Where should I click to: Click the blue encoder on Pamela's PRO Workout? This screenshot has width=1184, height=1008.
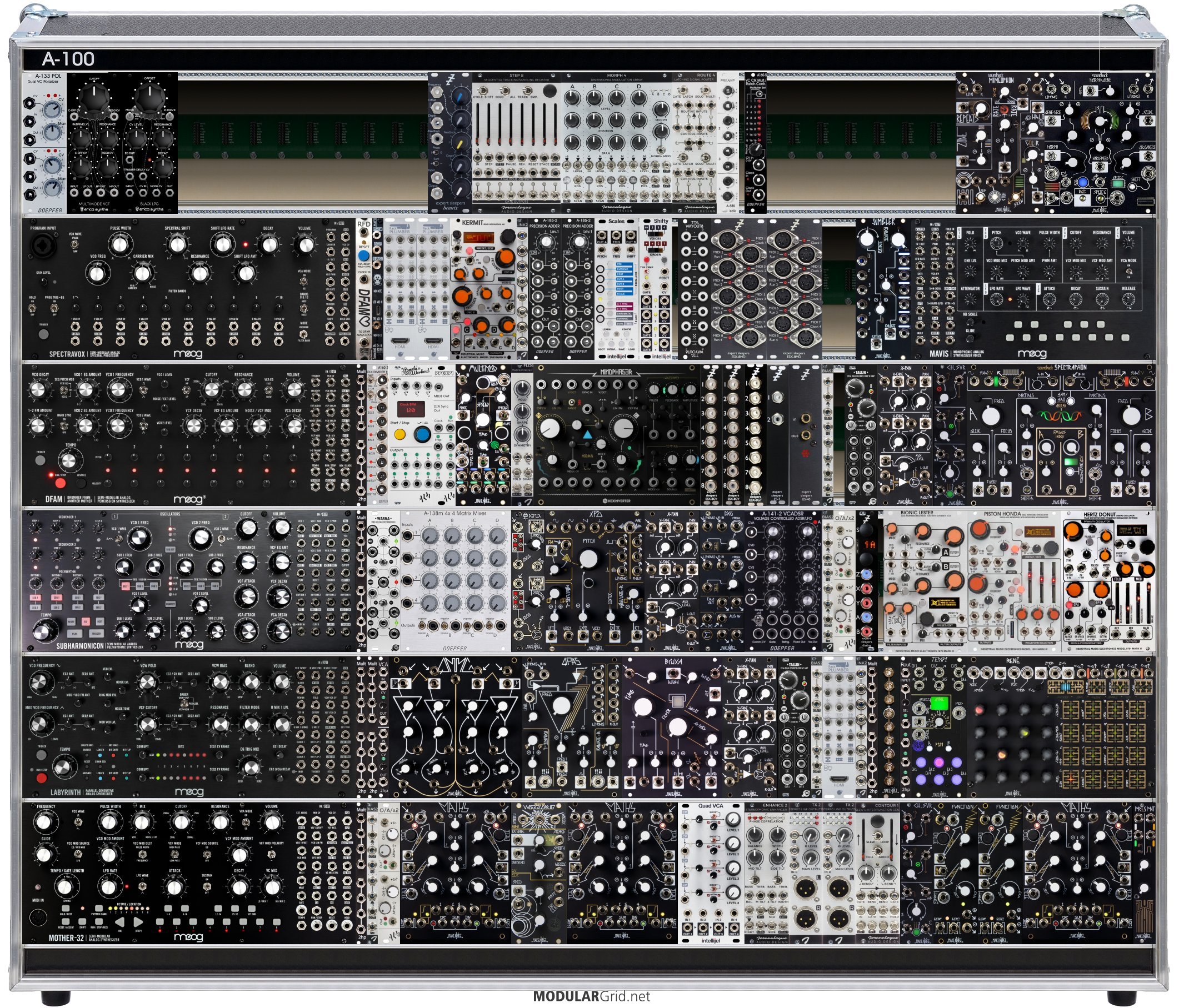[422, 435]
